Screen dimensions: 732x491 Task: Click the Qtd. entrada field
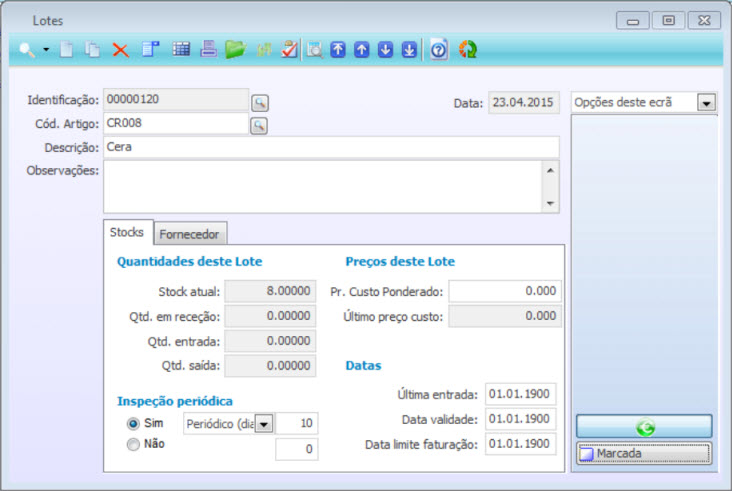[x=270, y=341]
